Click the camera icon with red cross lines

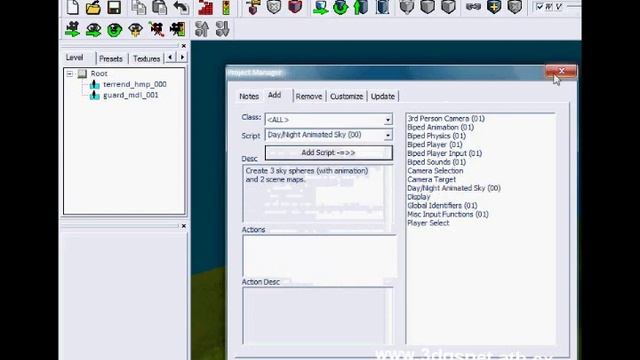tap(156, 29)
